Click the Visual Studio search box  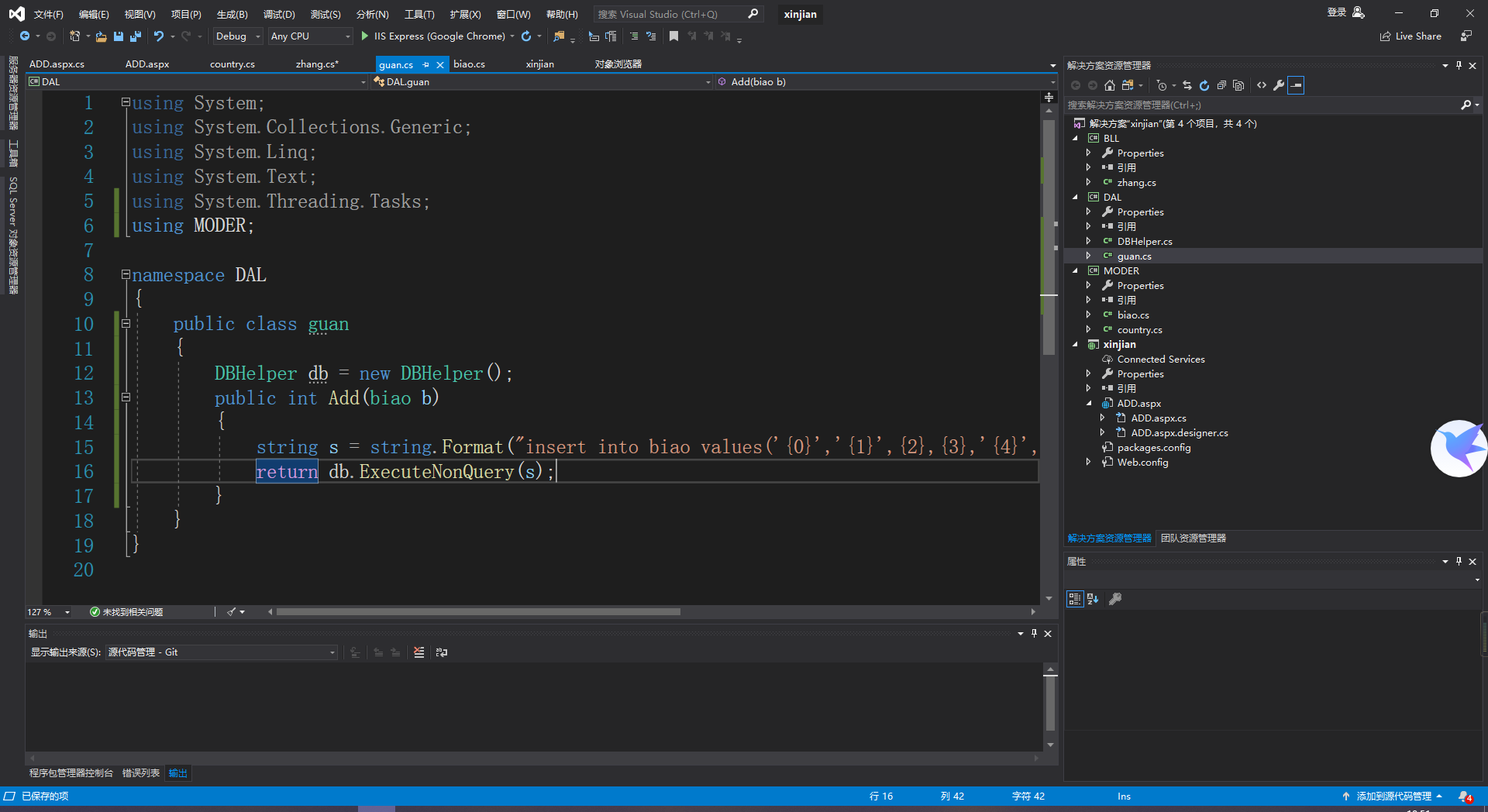pyautogui.click(x=678, y=15)
